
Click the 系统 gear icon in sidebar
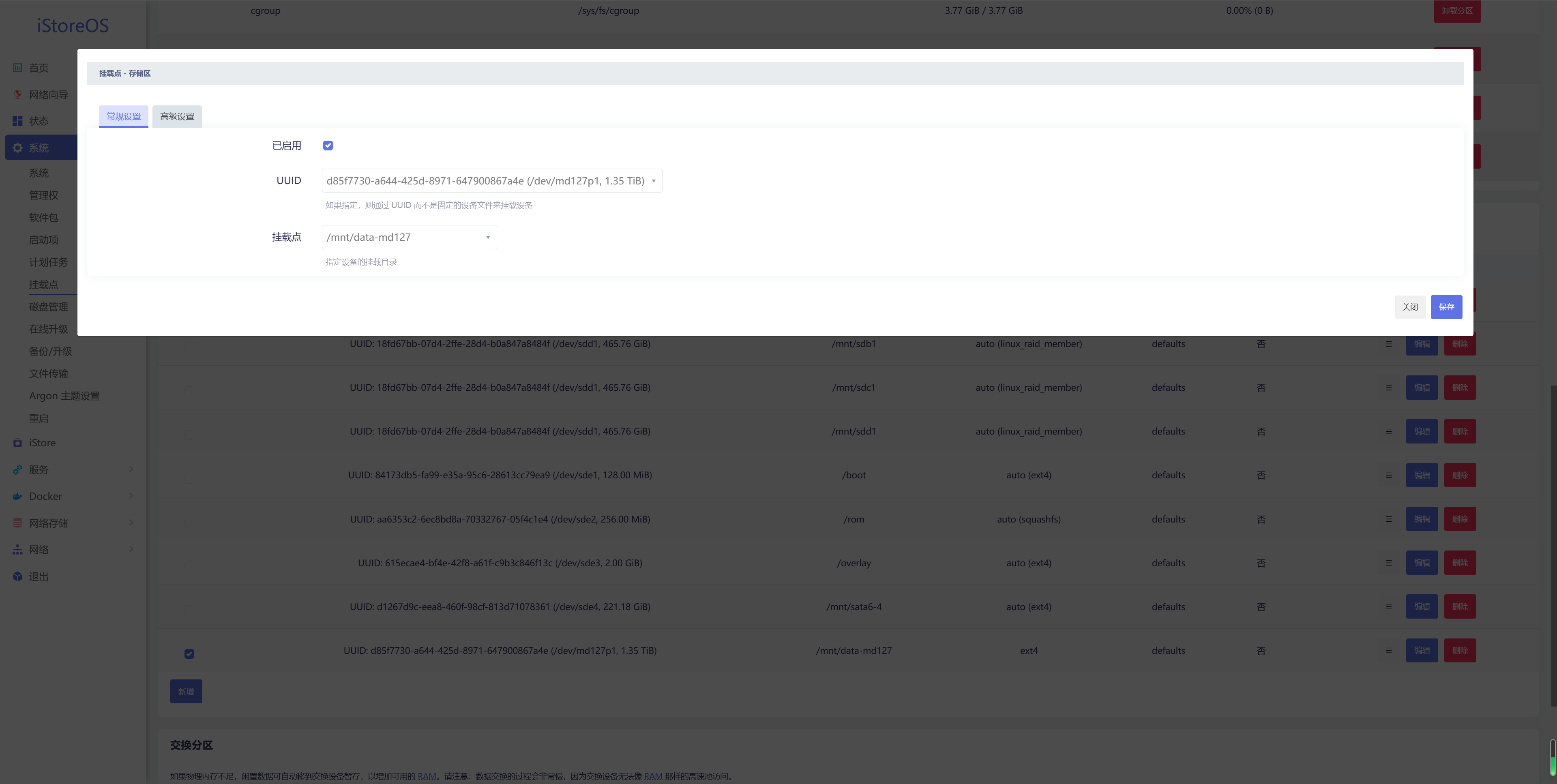click(17, 147)
